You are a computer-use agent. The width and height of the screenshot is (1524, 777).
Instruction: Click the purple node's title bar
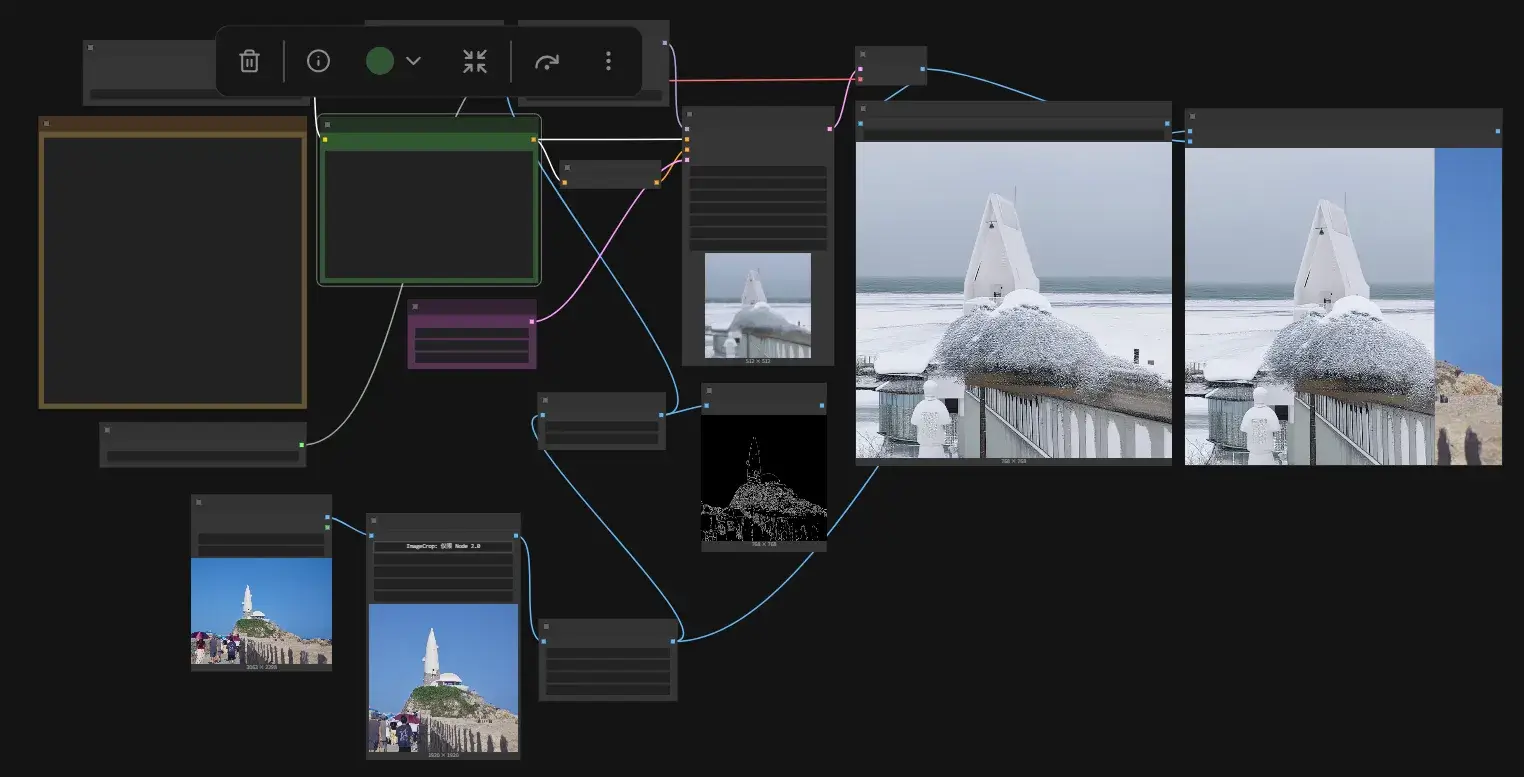(x=472, y=307)
